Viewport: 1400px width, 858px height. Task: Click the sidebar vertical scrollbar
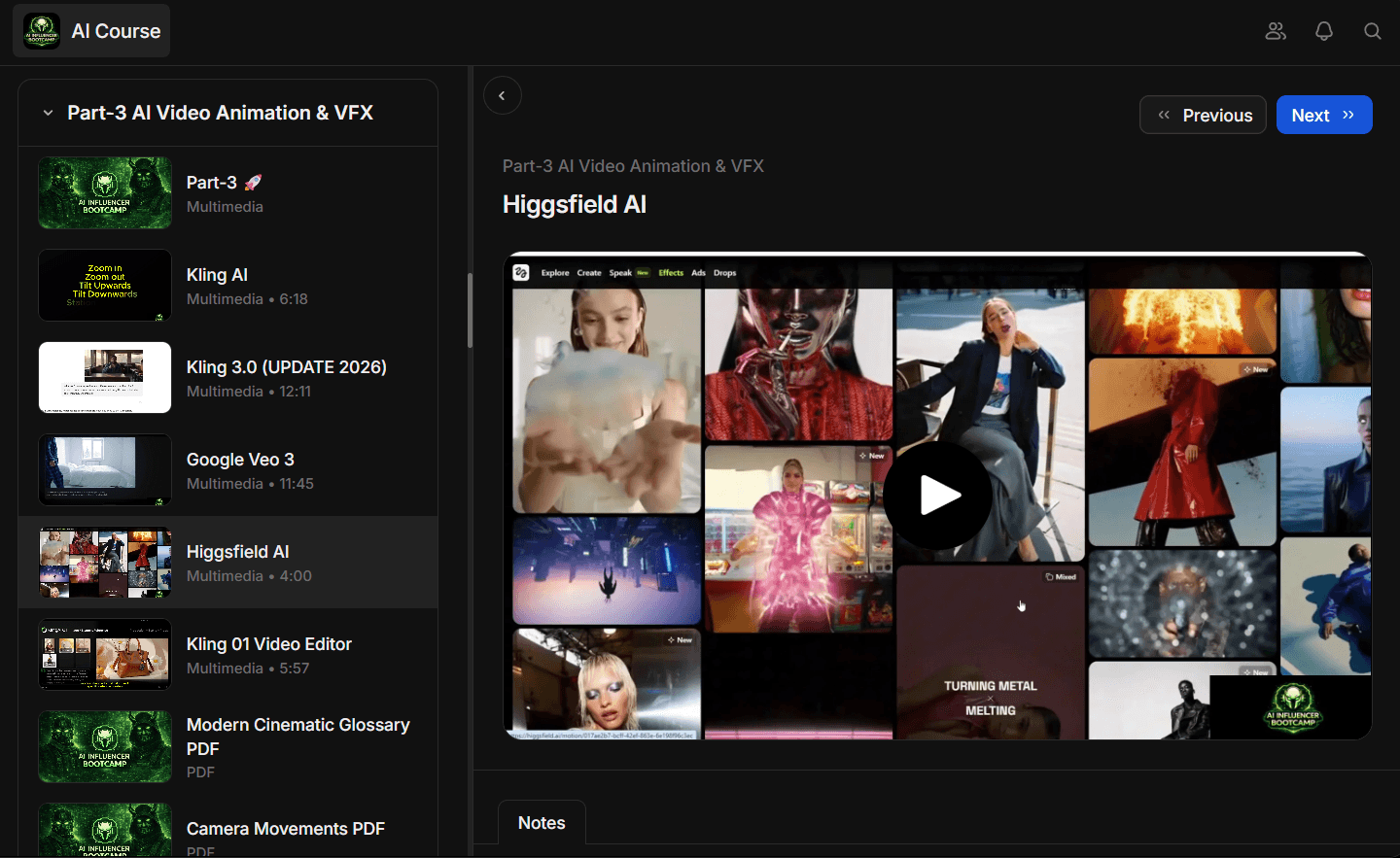[x=470, y=311]
